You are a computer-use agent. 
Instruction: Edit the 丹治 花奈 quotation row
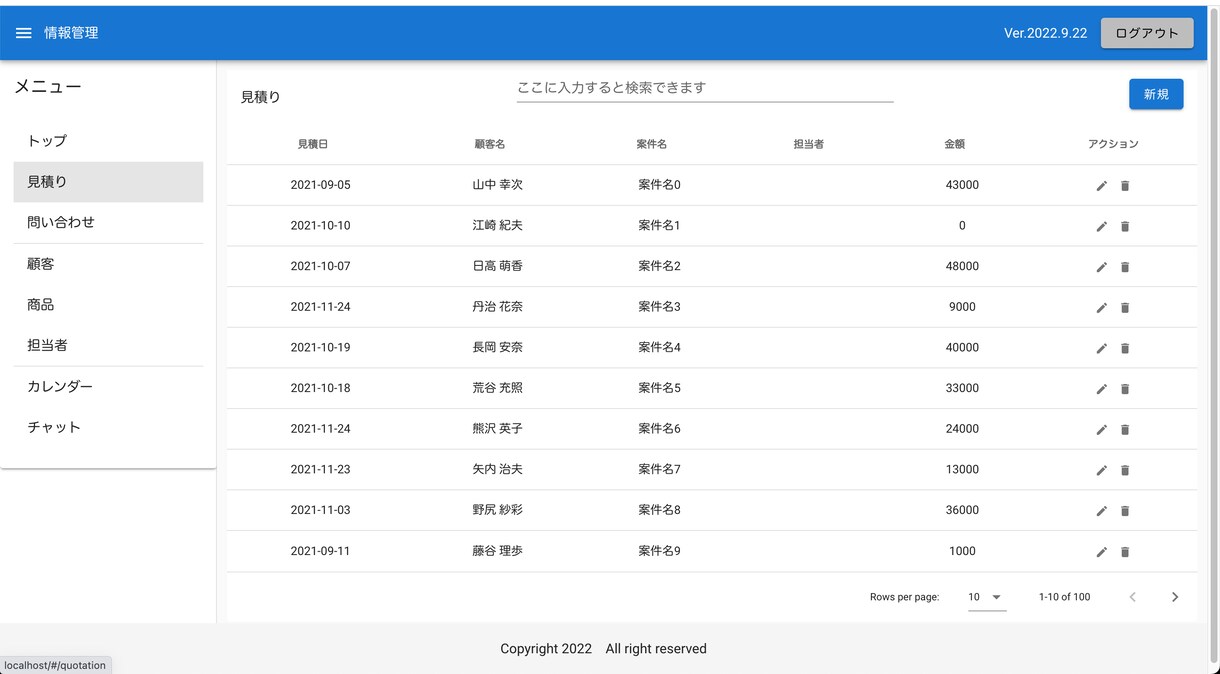tap(1101, 308)
